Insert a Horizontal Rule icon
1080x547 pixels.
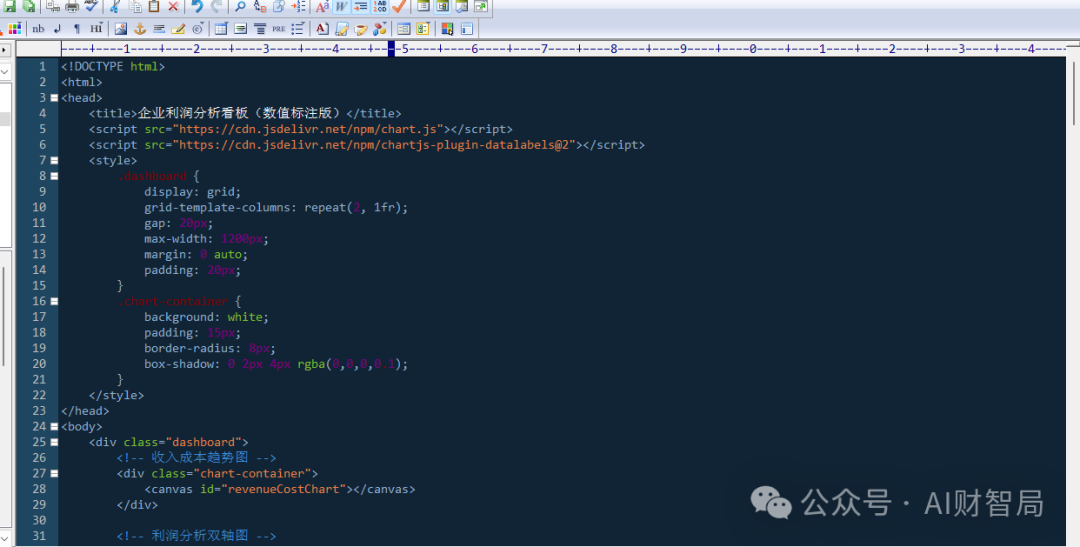(x=159, y=29)
